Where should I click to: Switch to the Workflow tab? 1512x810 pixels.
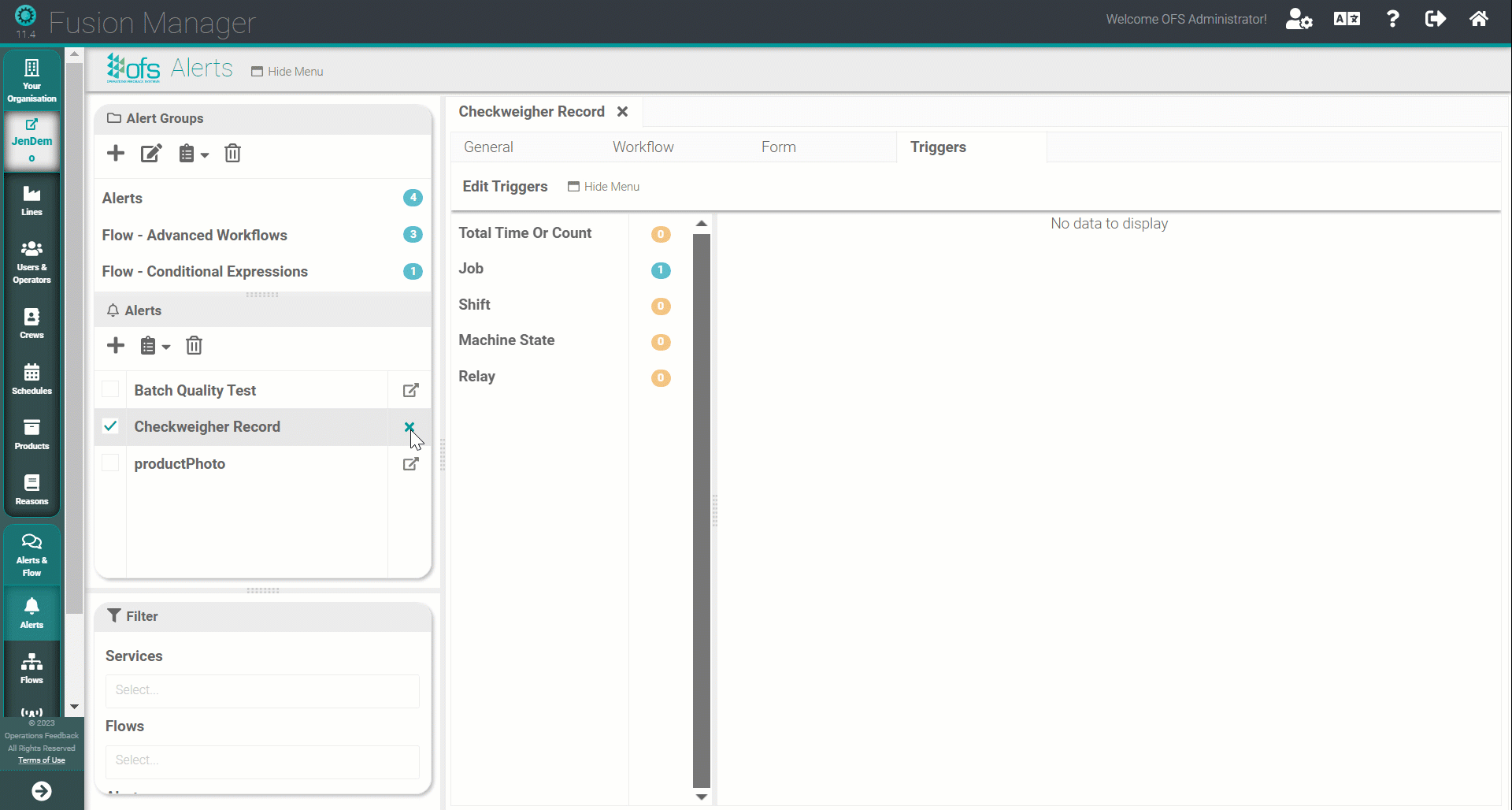point(643,147)
